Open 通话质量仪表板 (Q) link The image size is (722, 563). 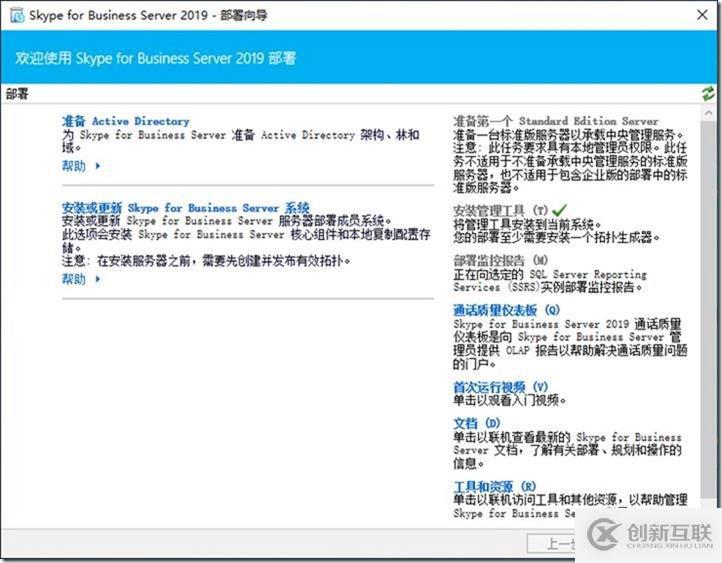click(507, 310)
